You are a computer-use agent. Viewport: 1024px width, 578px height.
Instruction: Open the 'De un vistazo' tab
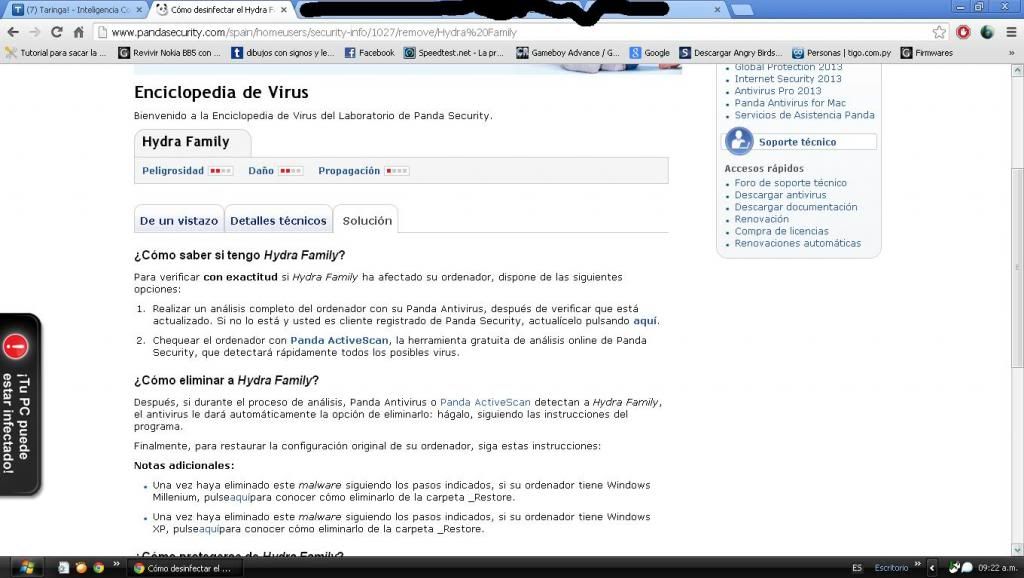pyautogui.click(x=179, y=220)
